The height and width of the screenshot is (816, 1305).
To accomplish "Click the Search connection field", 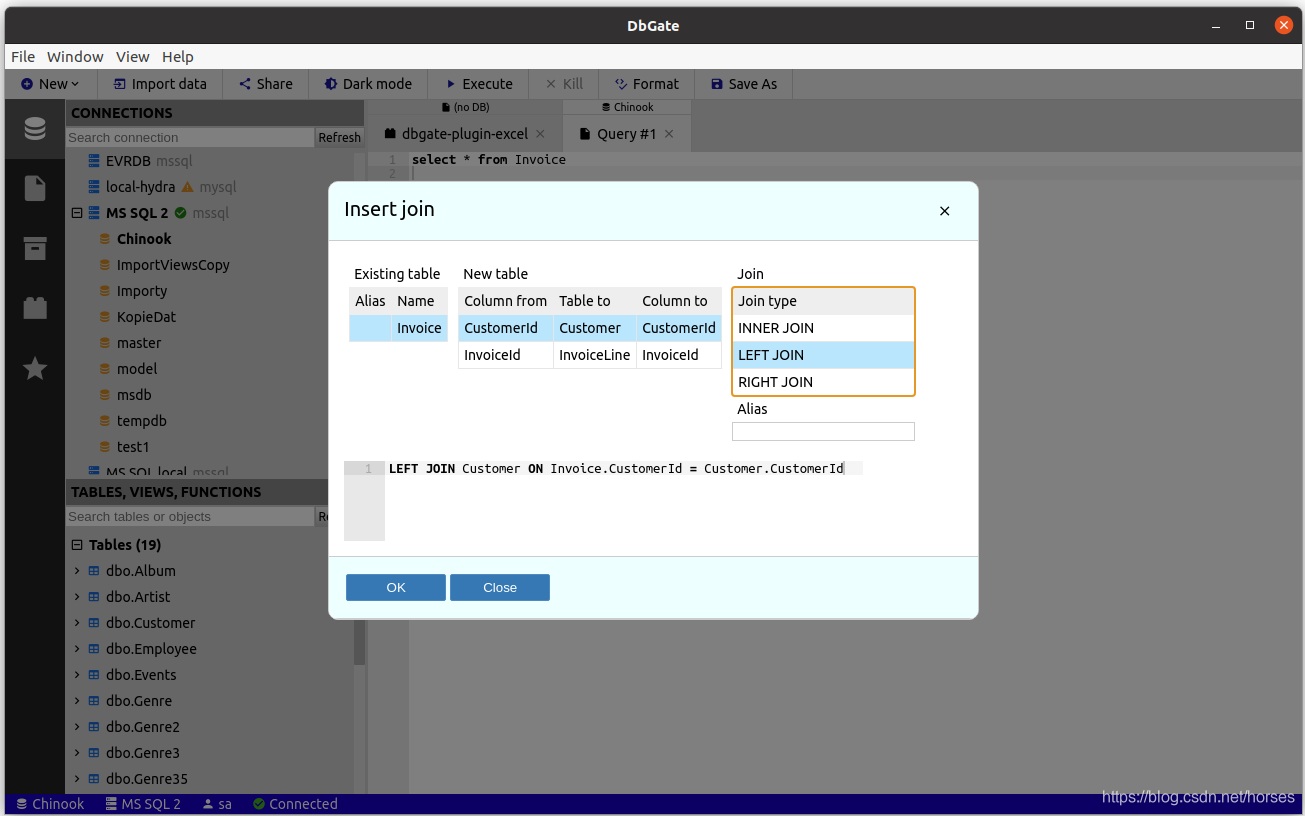I will (190, 138).
